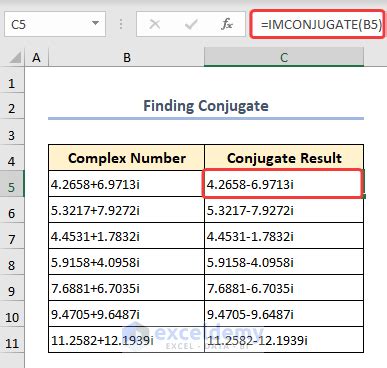
Task: Select cell with 4.2658+6.9713i
Action: point(126,184)
